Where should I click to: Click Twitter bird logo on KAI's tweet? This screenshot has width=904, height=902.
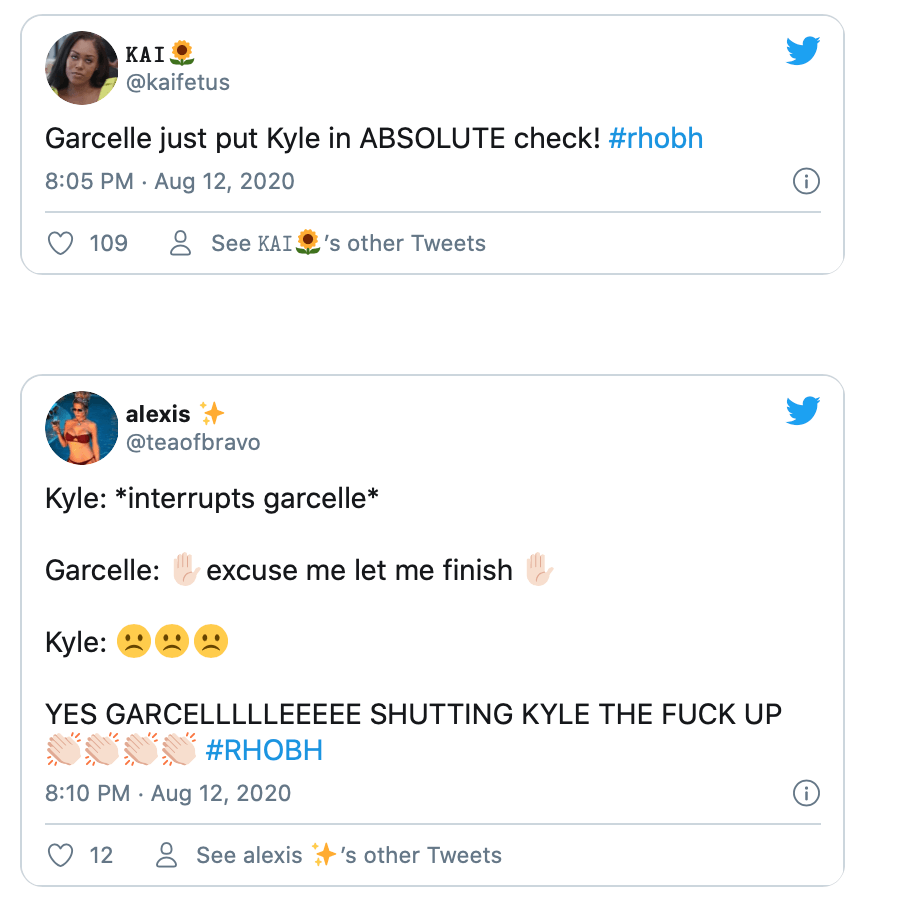[x=802, y=51]
